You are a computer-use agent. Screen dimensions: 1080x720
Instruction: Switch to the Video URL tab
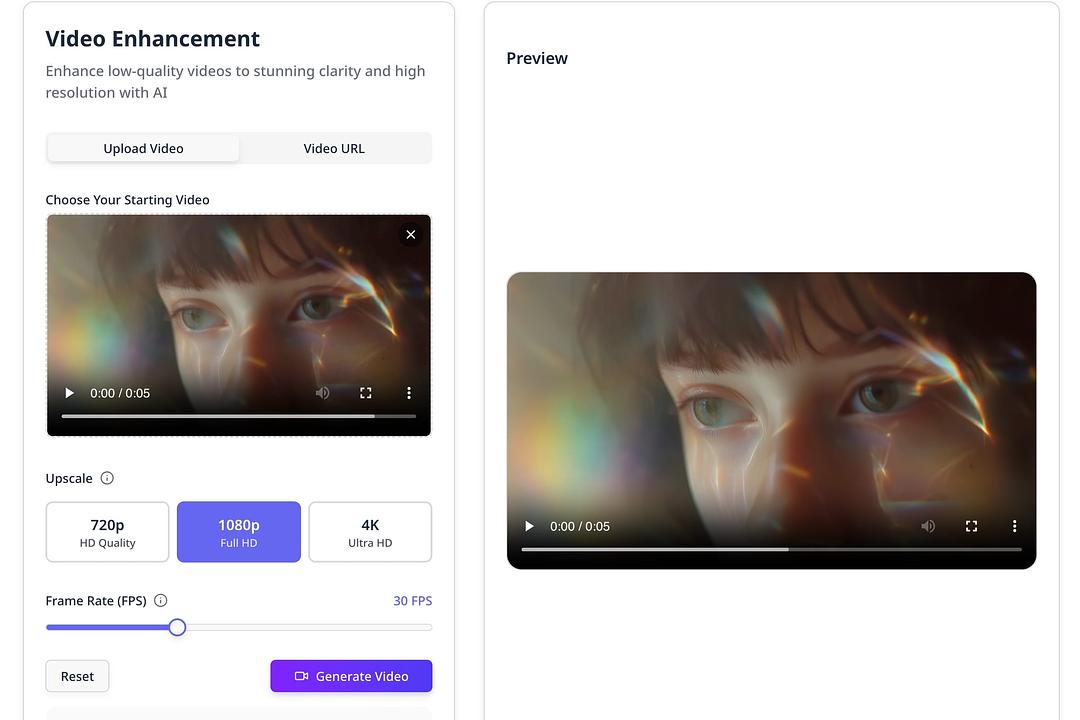(x=334, y=148)
